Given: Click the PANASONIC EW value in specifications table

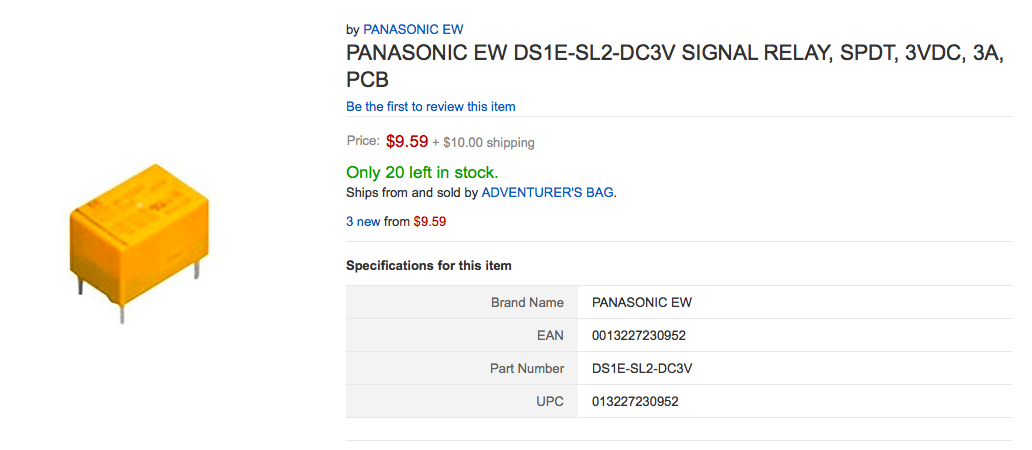Looking at the screenshot, I should tap(641, 302).
